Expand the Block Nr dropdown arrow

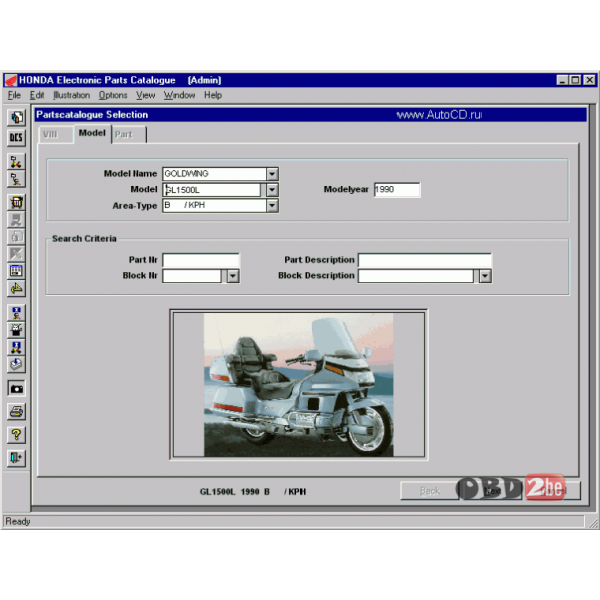[x=233, y=276]
